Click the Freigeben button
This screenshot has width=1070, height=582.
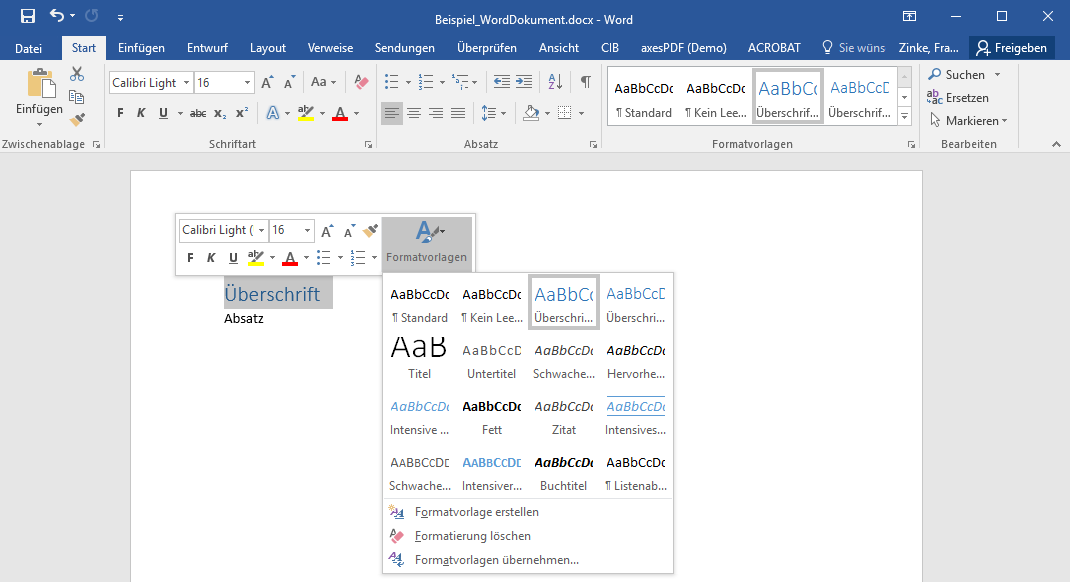pos(1012,48)
